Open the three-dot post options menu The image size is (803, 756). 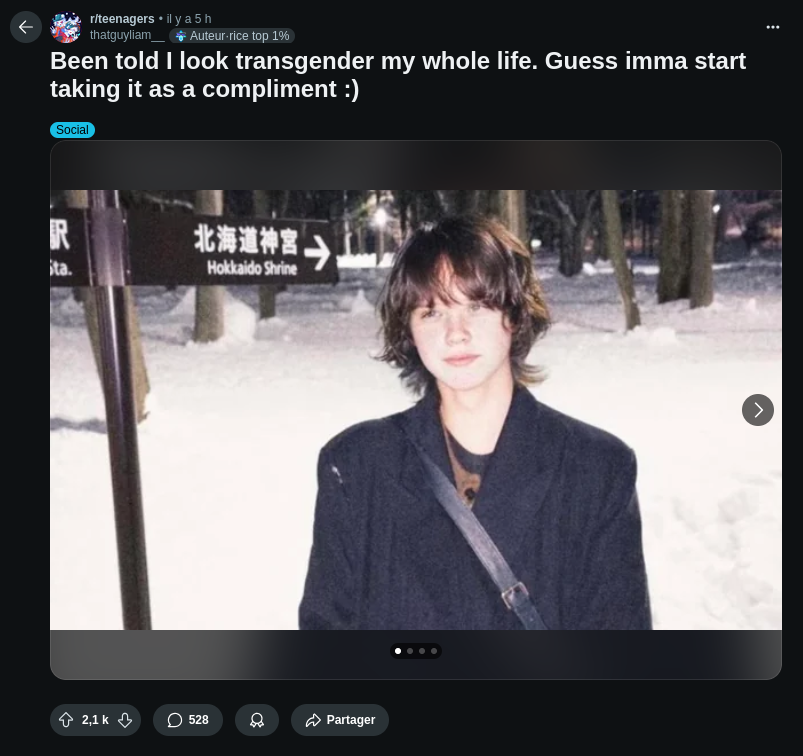[x=772, y=27]
